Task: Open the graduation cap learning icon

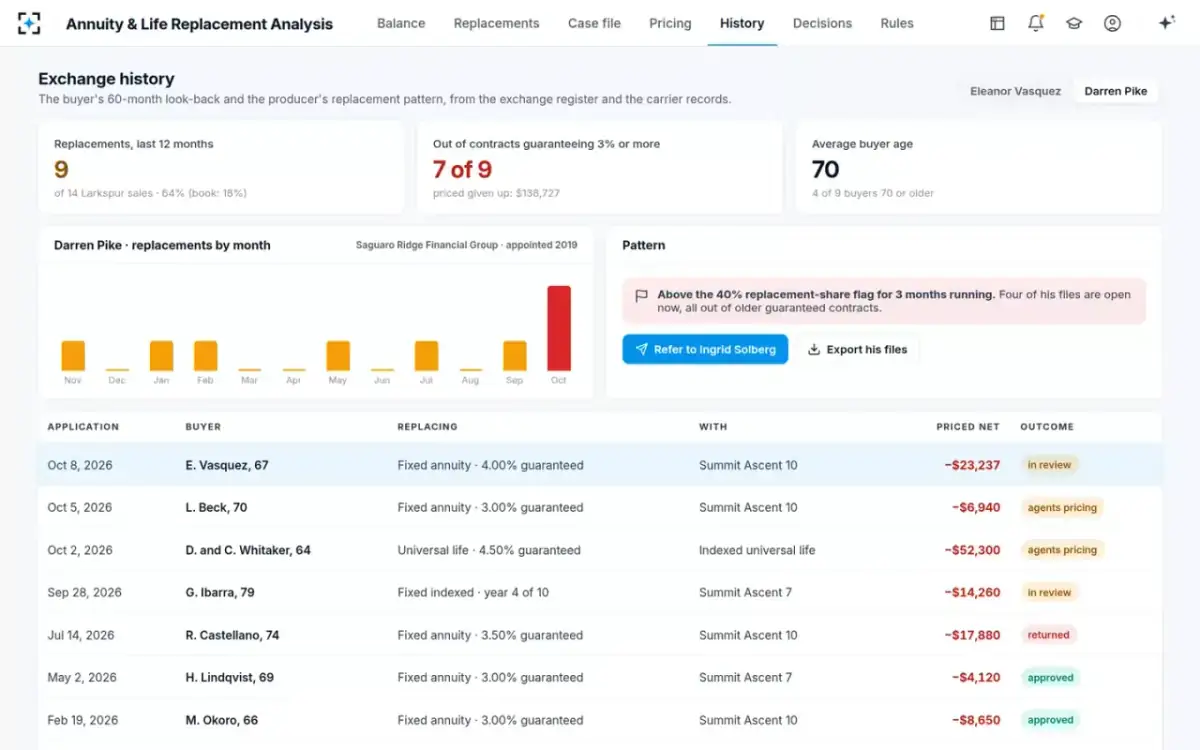Action: pos(1074,23)
